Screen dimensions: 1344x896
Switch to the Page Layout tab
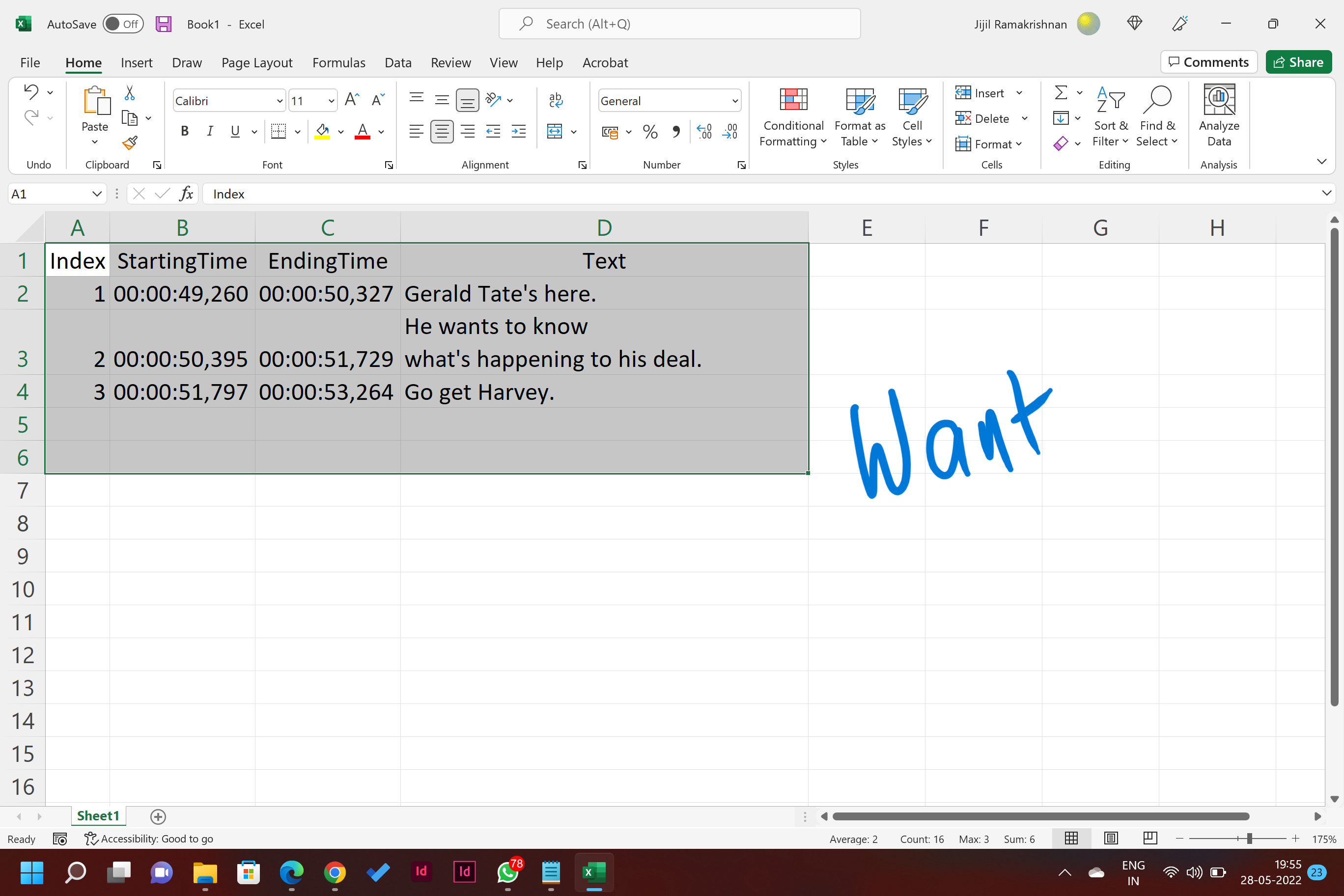256,62
